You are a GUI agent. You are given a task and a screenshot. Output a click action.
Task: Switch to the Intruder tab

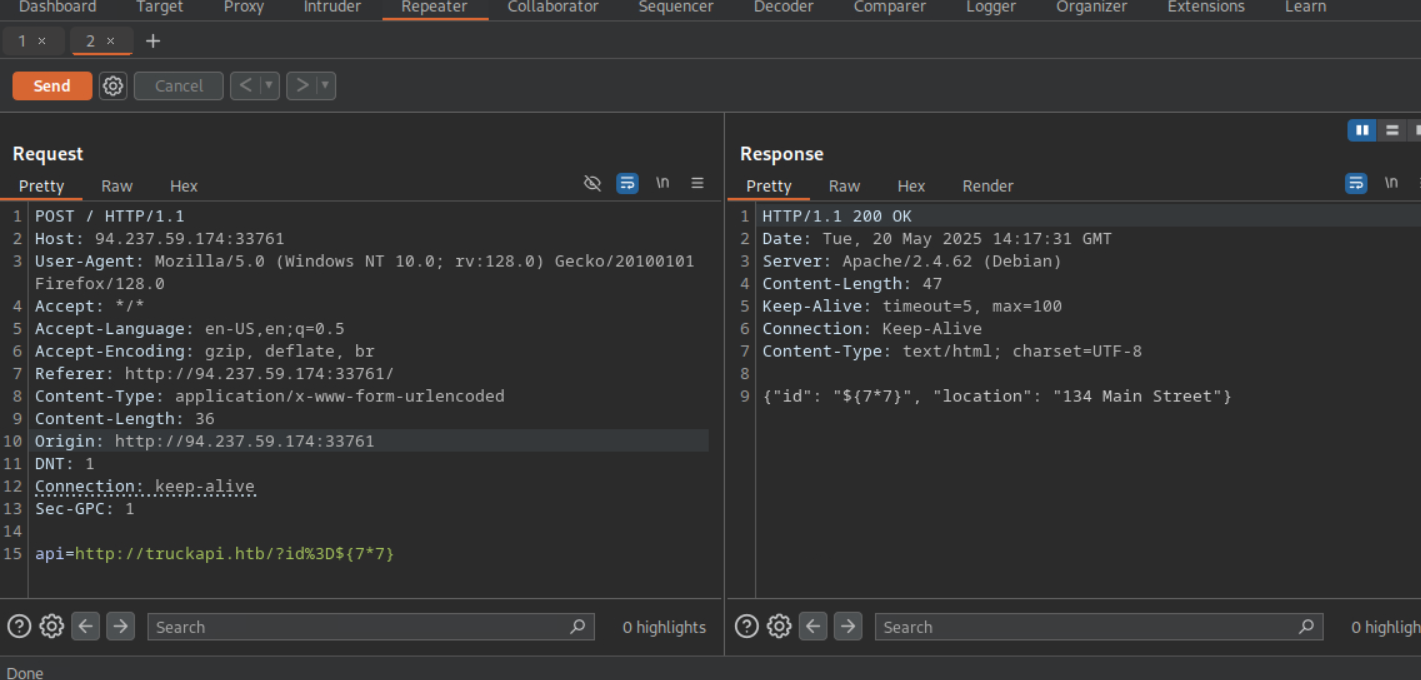(332, 7)
